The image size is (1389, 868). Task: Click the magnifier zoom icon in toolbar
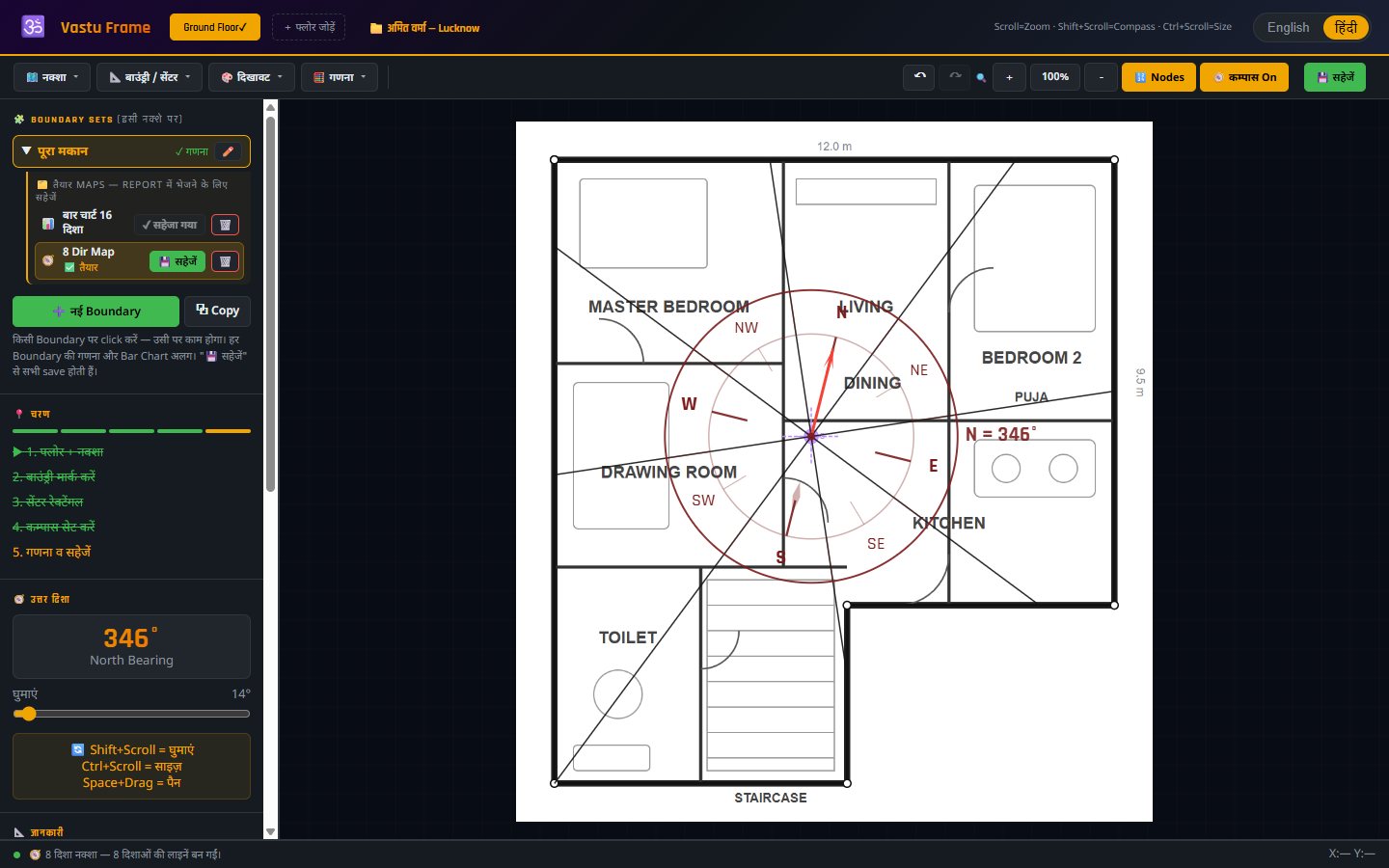click(981, 77)
